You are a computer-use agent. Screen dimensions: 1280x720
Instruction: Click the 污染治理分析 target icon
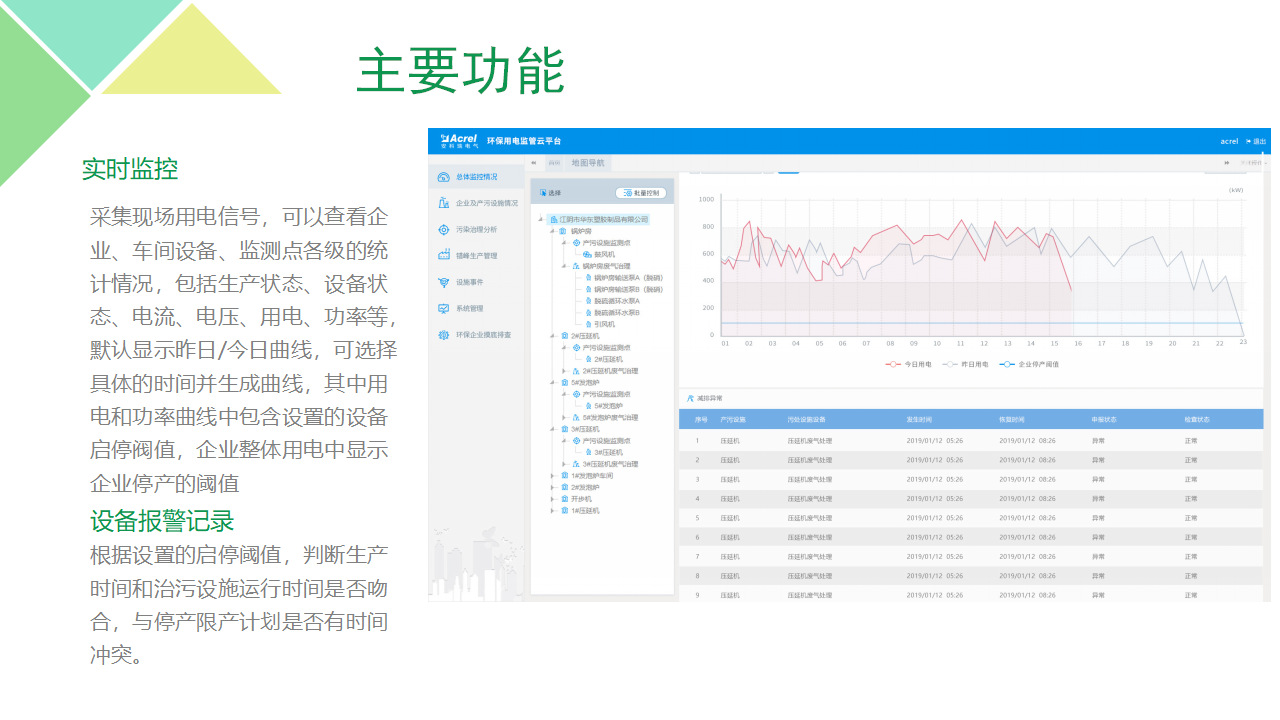point(444,229)
